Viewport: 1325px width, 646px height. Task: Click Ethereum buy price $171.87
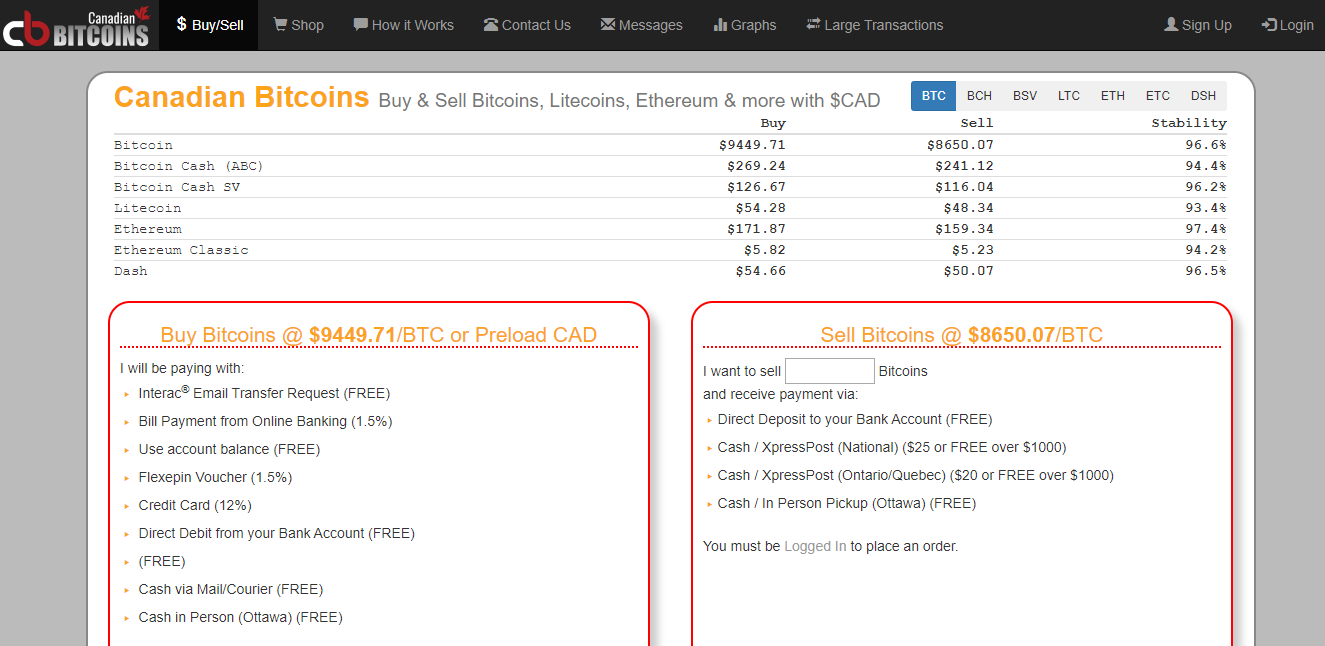click(x=756, y=229)
